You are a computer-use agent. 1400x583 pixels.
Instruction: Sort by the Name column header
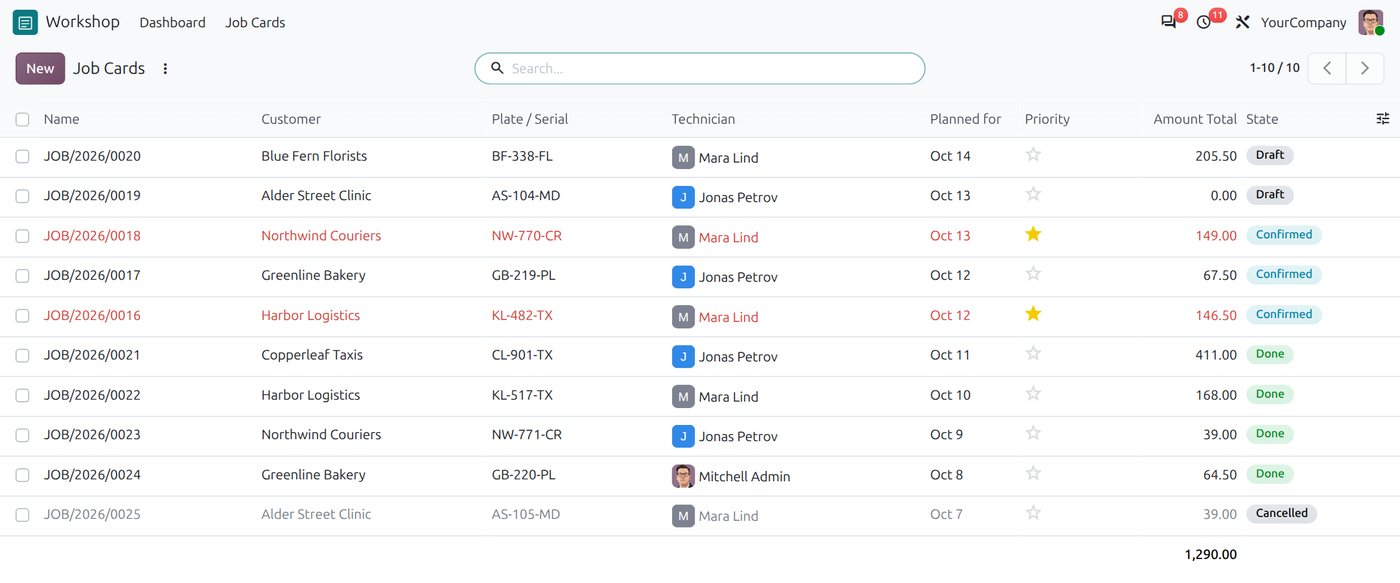(61, 119)
